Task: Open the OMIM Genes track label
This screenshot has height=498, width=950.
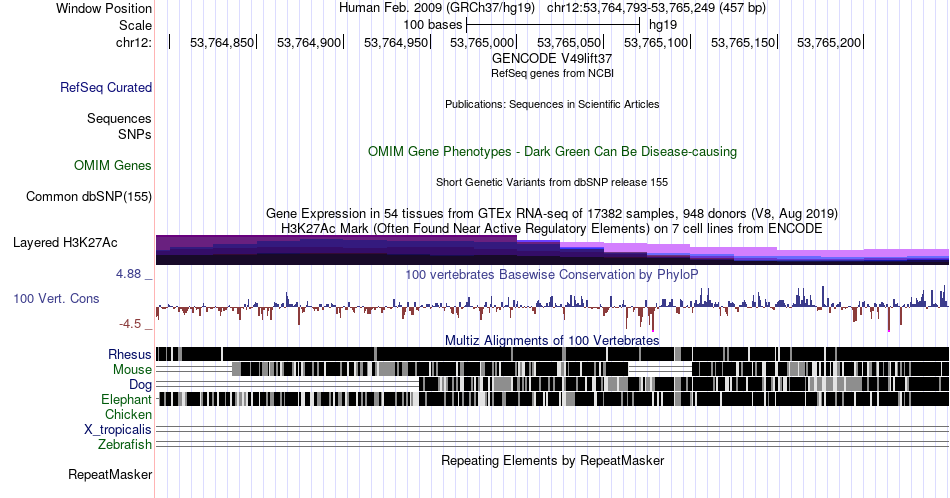Action: pos(113,165)
